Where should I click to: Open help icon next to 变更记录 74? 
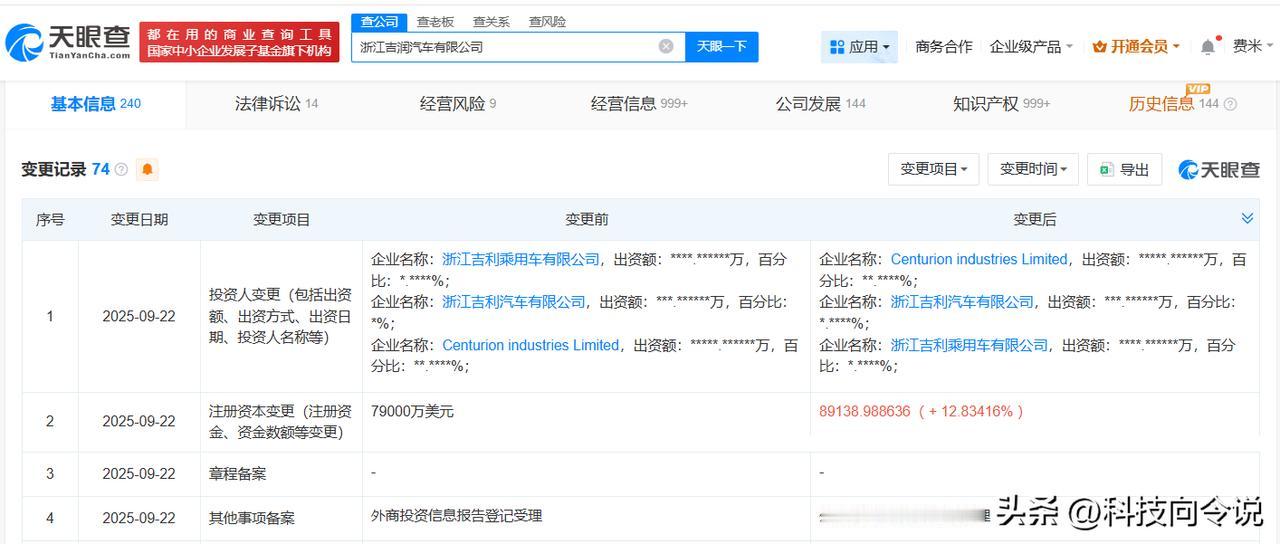[121, 170]
